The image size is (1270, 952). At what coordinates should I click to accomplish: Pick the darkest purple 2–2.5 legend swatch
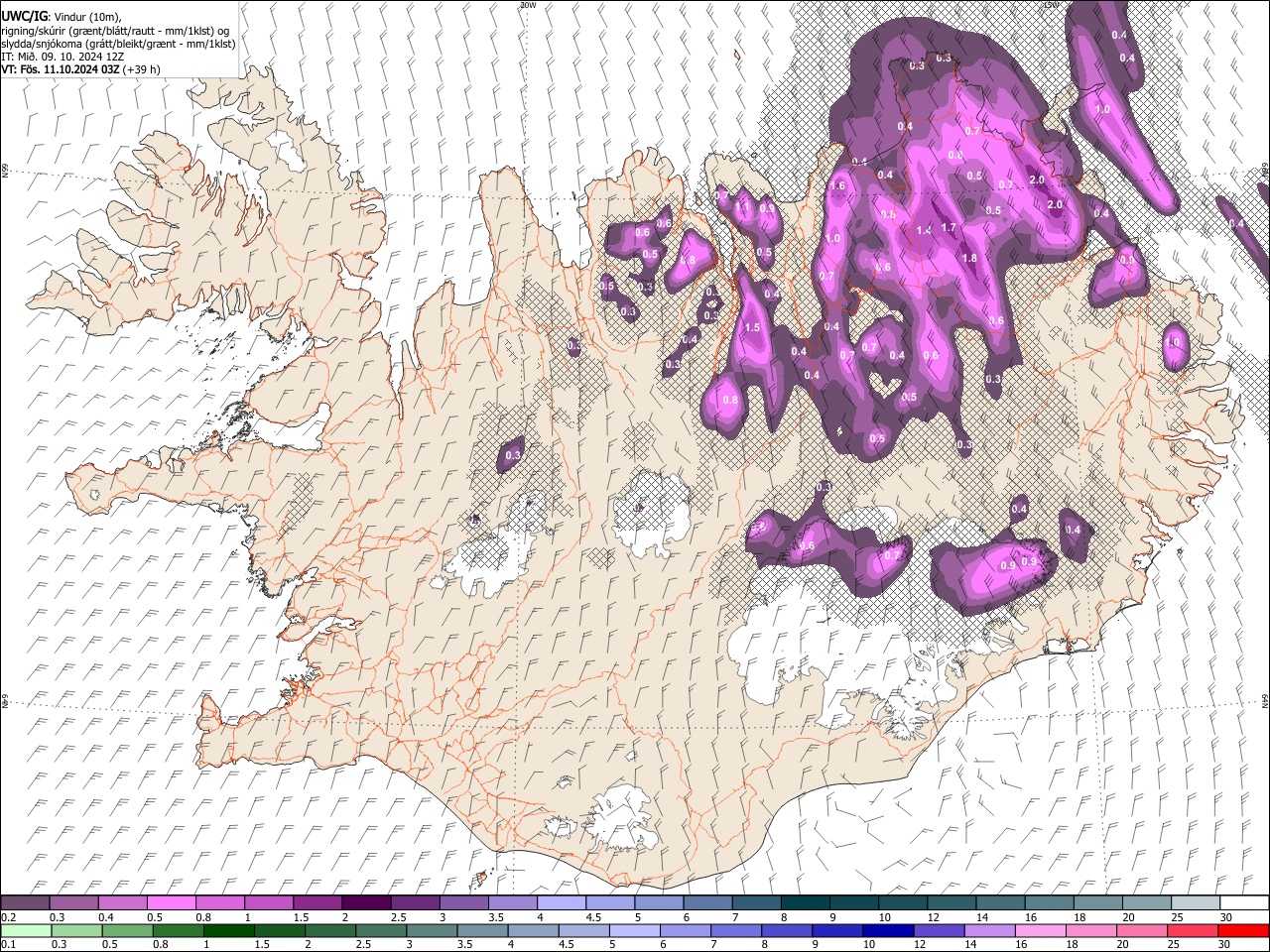tap(366, 902)
